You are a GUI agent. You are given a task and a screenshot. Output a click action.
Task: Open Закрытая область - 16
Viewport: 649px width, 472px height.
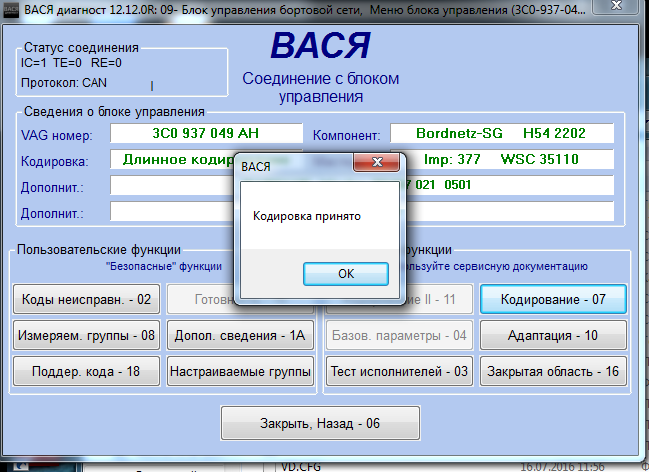coord(553,371)
